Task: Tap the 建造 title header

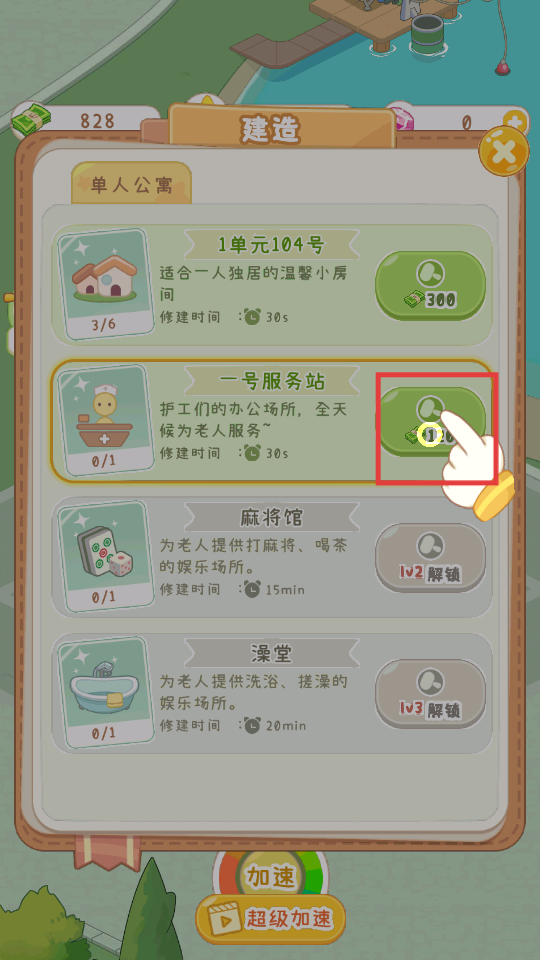Action: point(271,128)
